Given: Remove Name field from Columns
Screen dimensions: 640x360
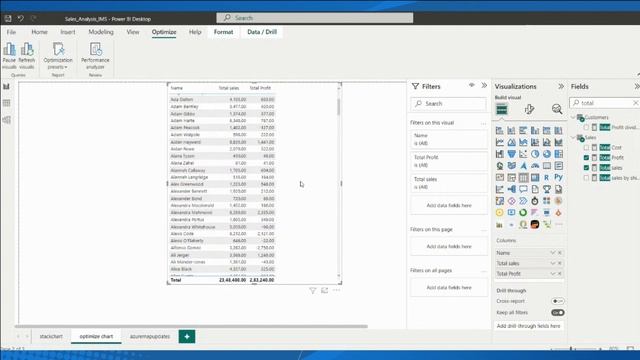Looking at the screenshot, I should tap(560, 253).
